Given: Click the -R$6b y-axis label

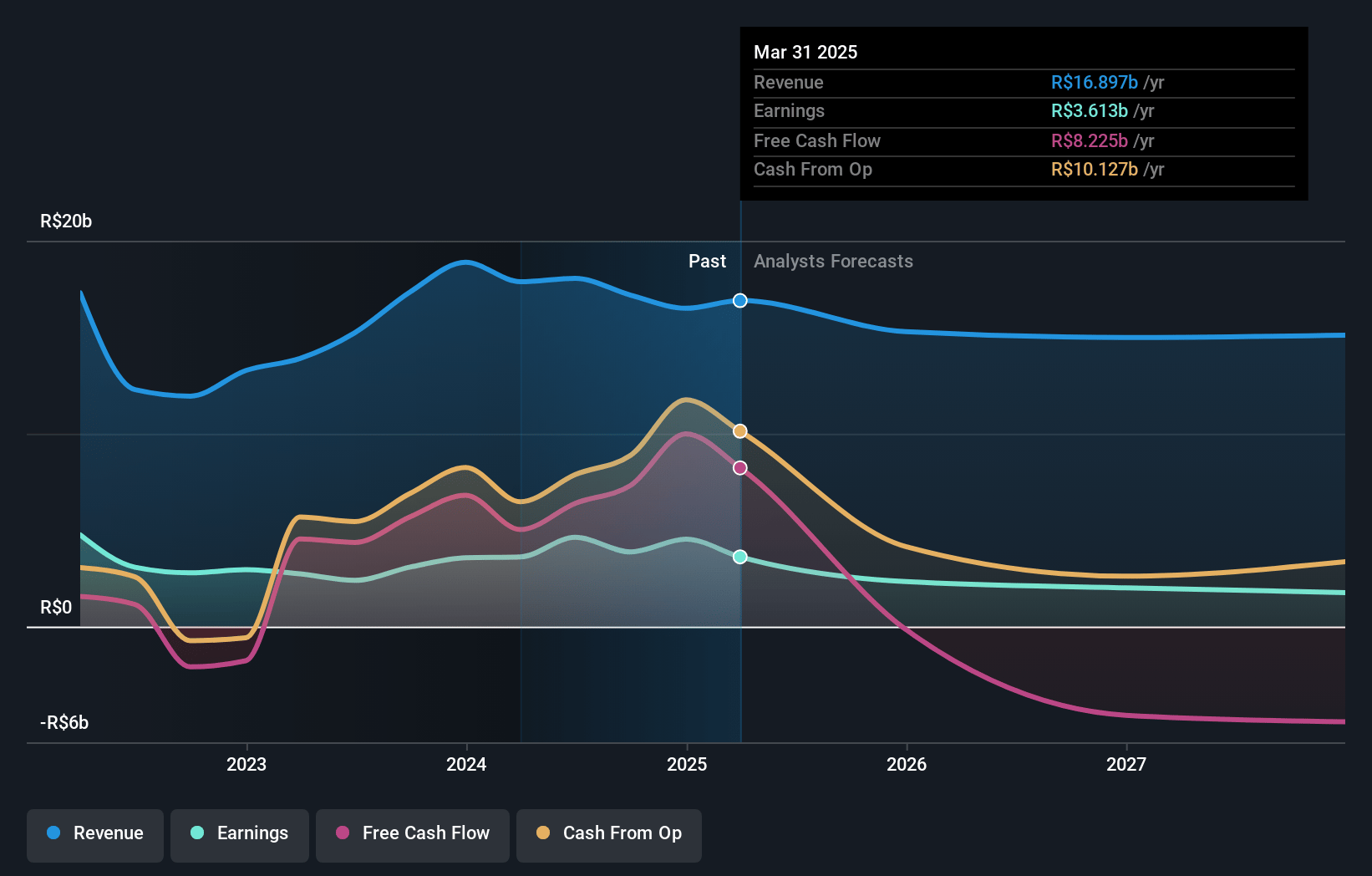Looking at the screenshot, I should point(64,723).
